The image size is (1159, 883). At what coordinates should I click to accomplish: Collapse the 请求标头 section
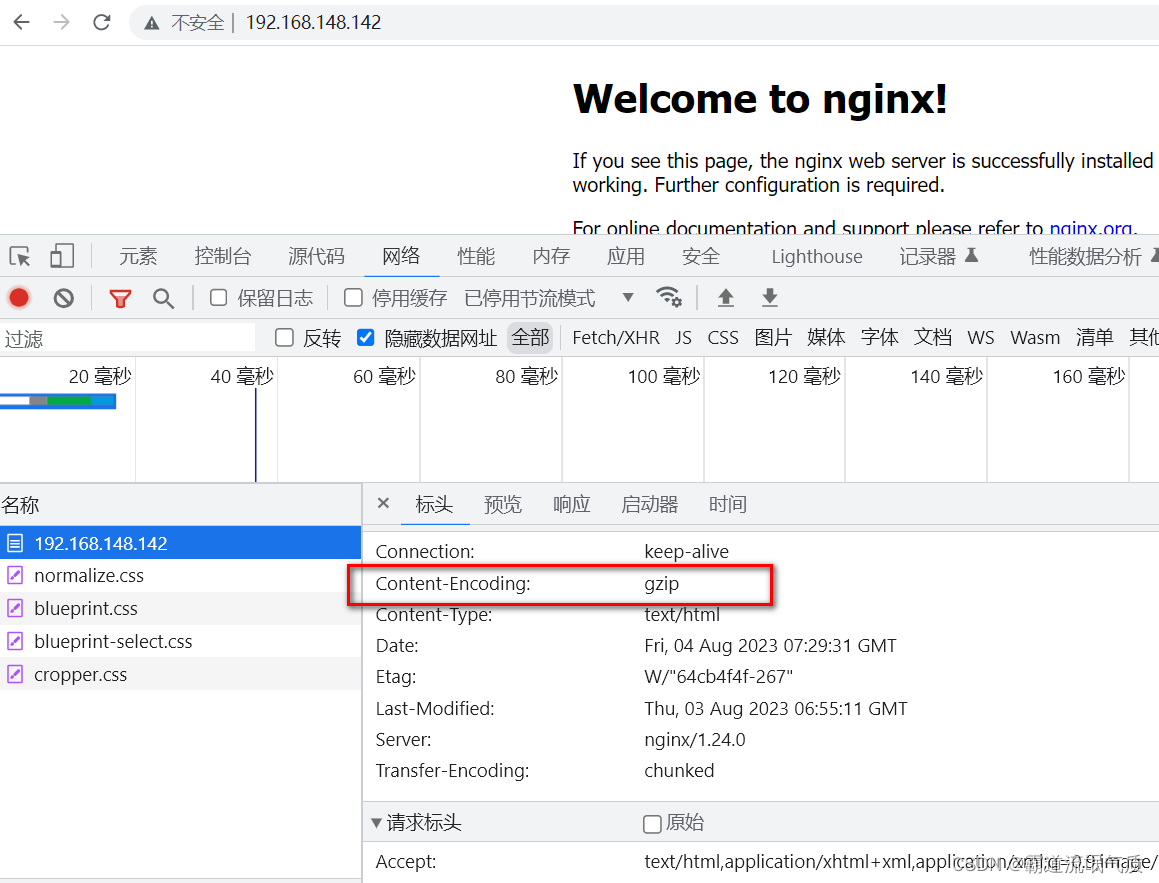click(x=376, y=822)
